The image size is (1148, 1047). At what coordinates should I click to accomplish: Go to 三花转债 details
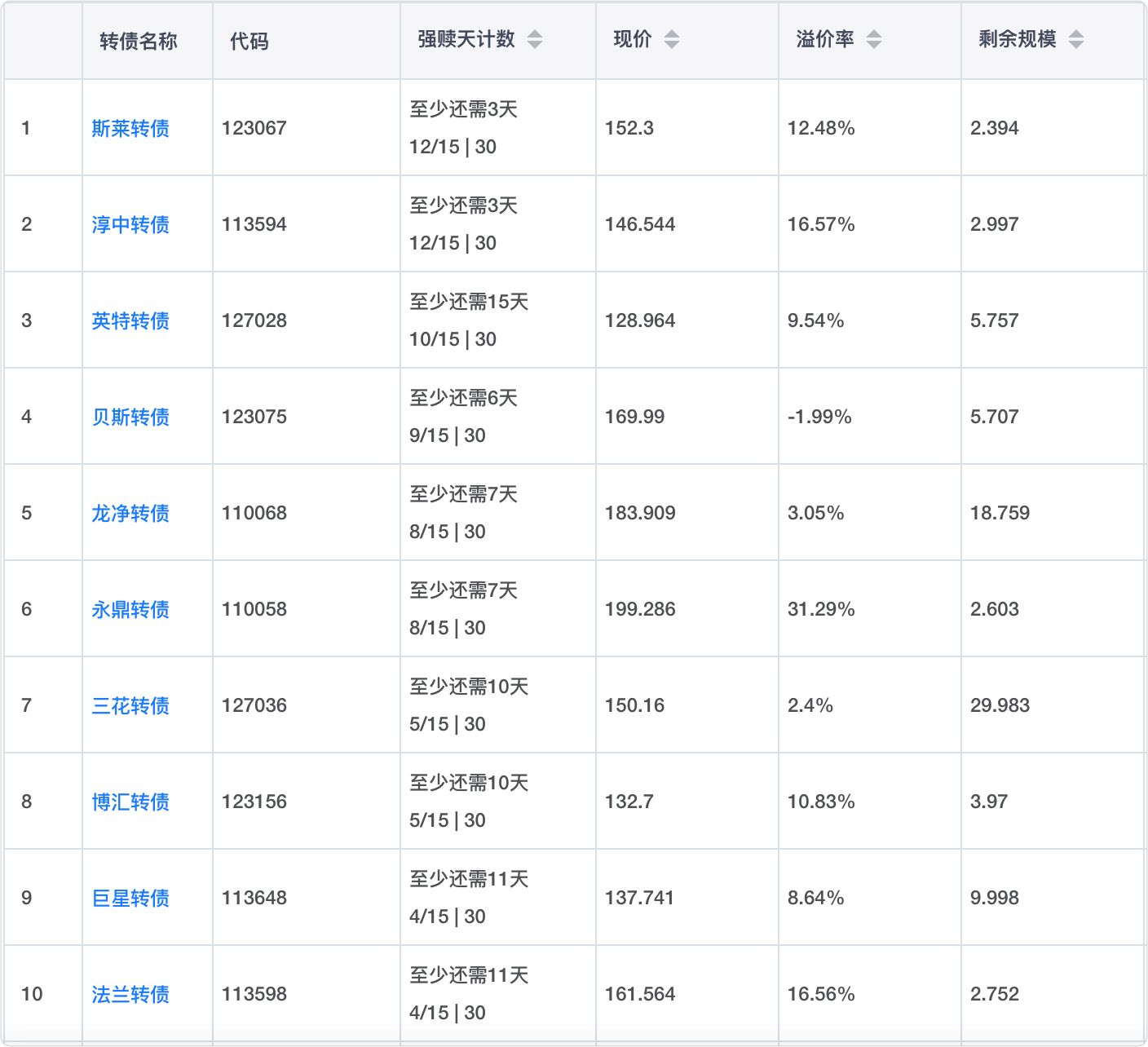(x=130, y=705)
